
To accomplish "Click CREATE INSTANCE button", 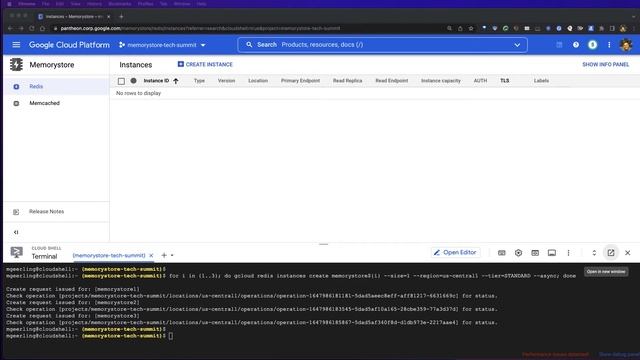I will click(205, 64).
